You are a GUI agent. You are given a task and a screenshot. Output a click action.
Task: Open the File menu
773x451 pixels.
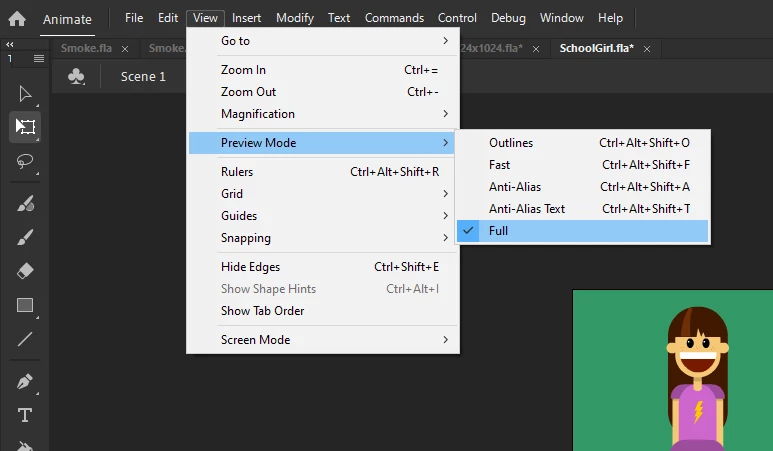pyautogui.click(x=134, y=18)
